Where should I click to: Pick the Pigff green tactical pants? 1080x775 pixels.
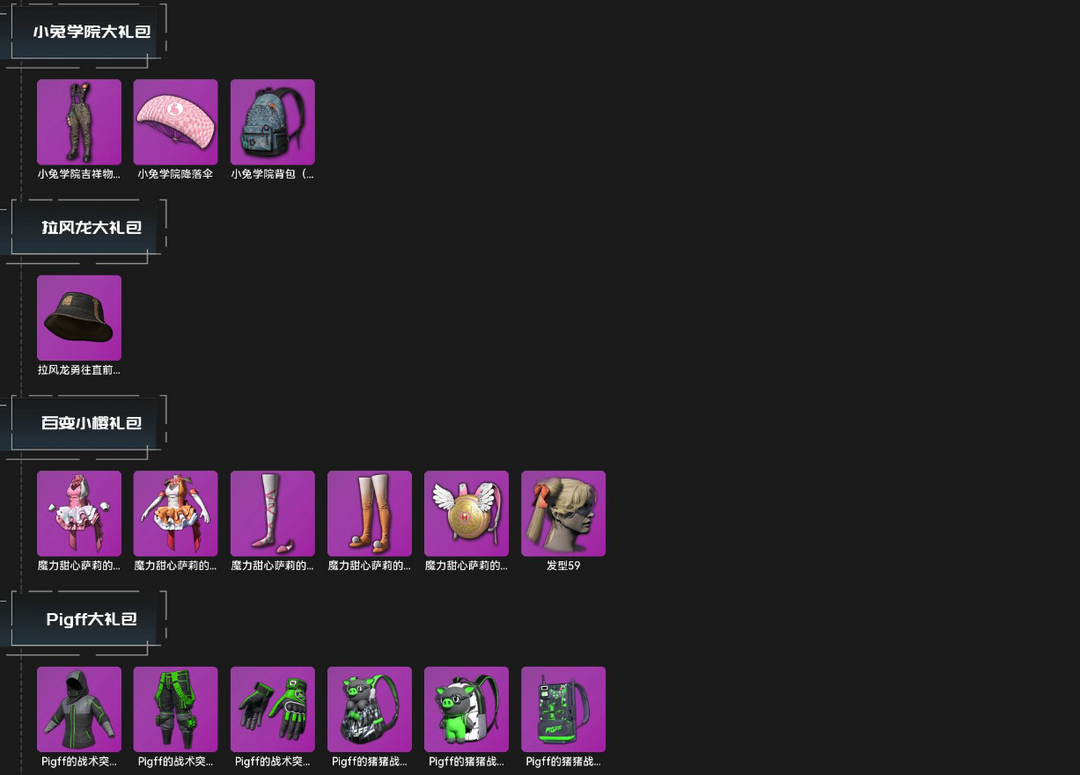point(176,709)
